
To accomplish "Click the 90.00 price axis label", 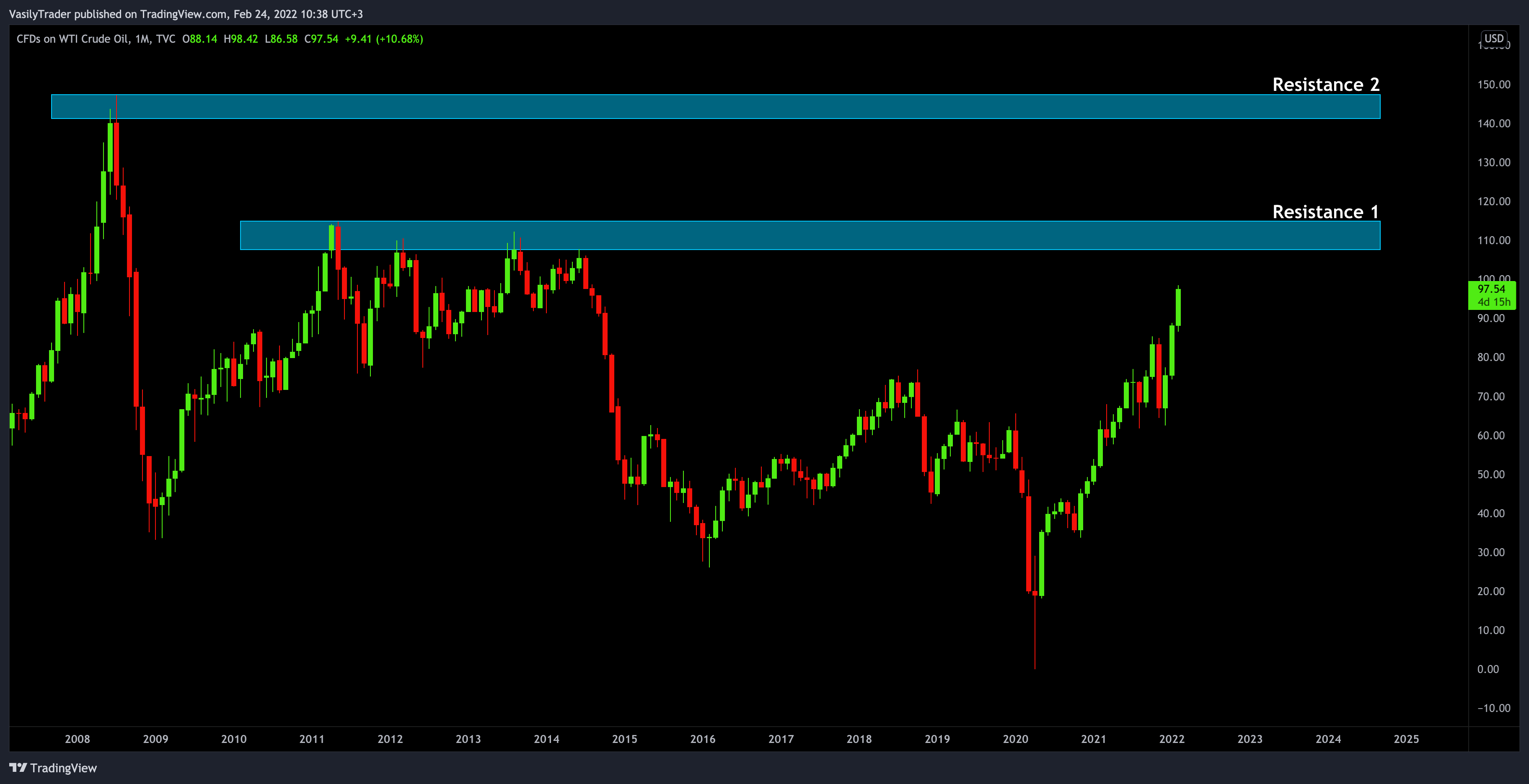I will (x=1491, y=318).
